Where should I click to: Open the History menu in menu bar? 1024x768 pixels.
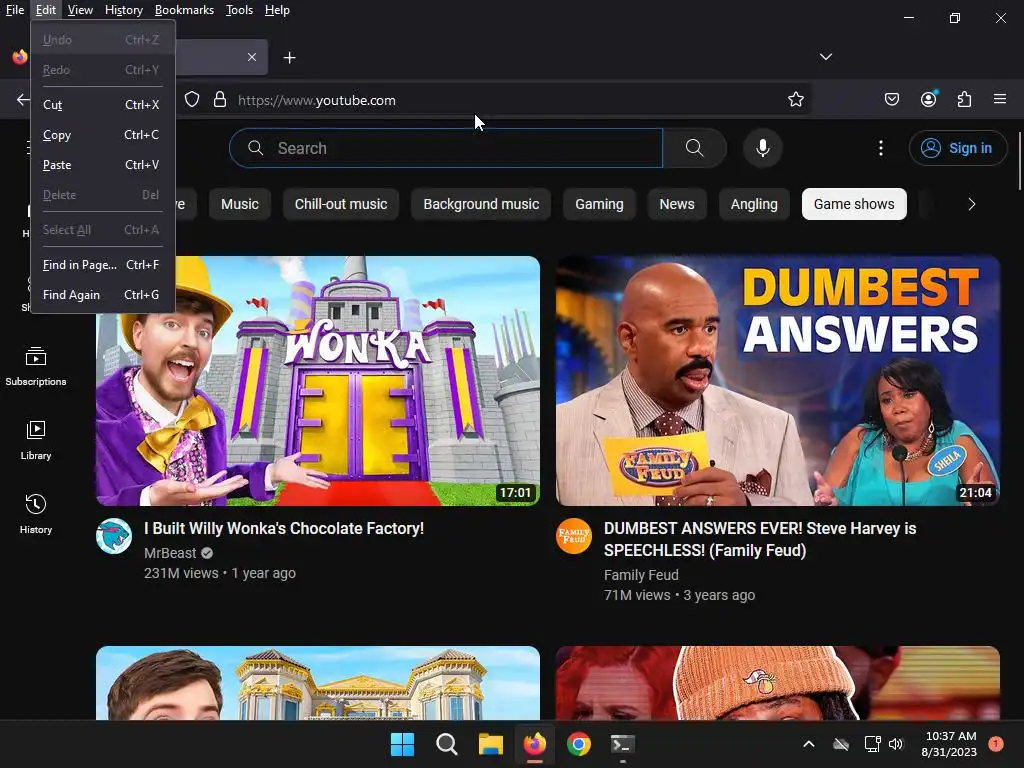pos(123,10)
